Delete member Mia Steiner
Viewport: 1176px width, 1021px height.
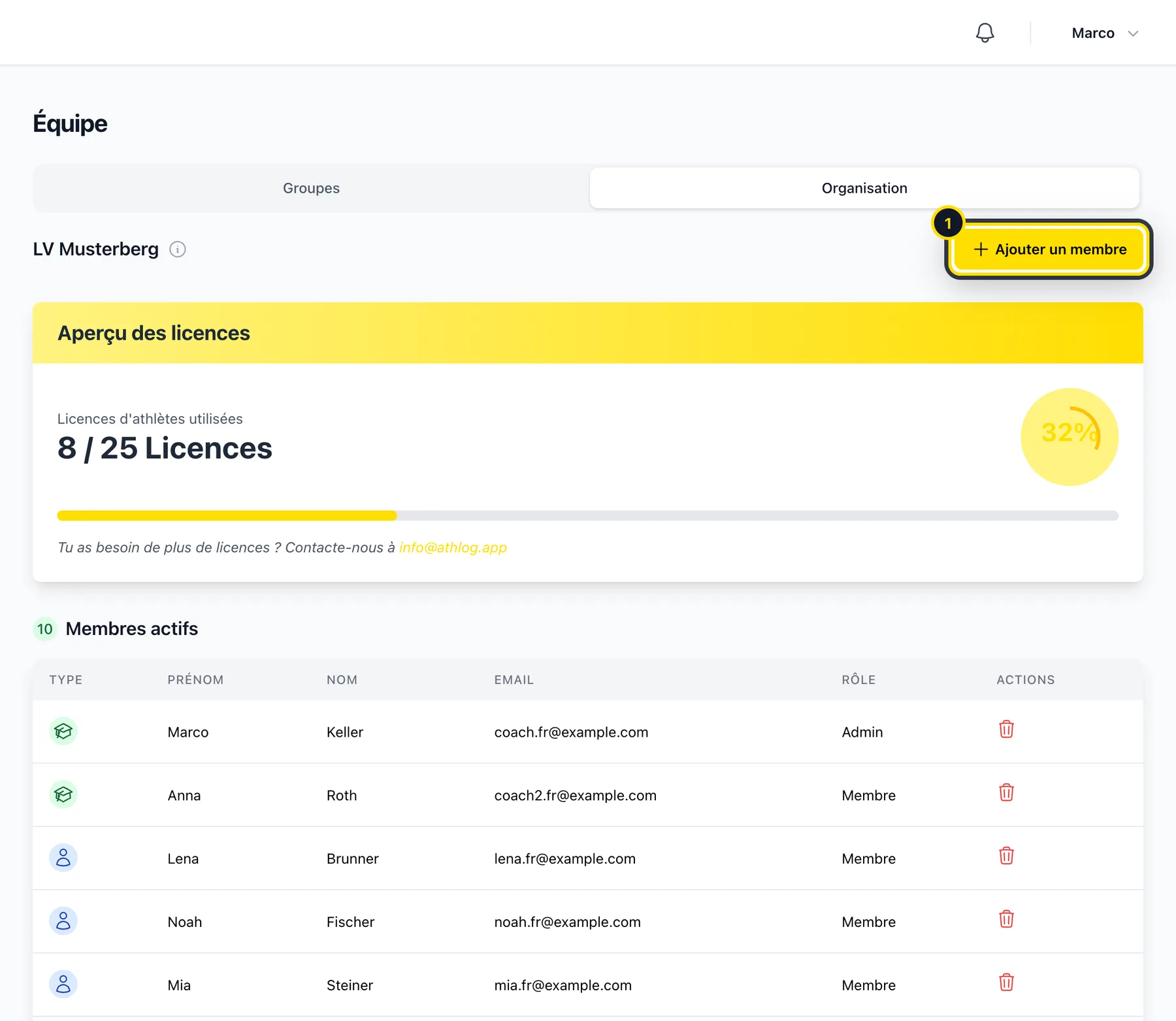coord(1006,982)
